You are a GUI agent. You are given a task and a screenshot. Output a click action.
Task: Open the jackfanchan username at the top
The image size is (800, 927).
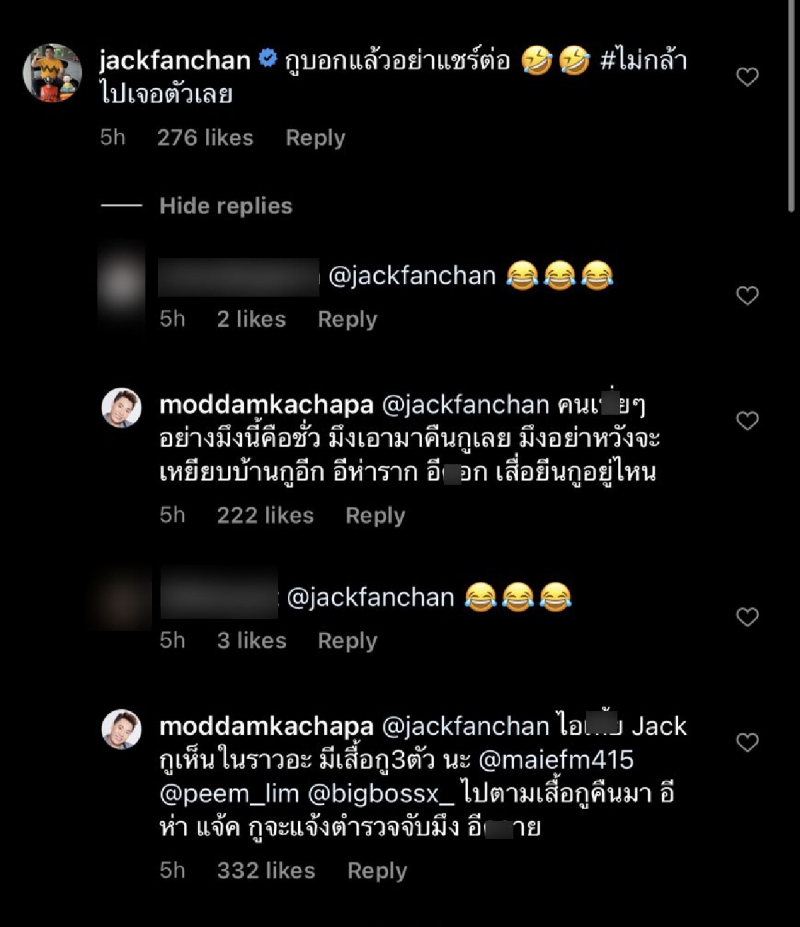(175, 60)
